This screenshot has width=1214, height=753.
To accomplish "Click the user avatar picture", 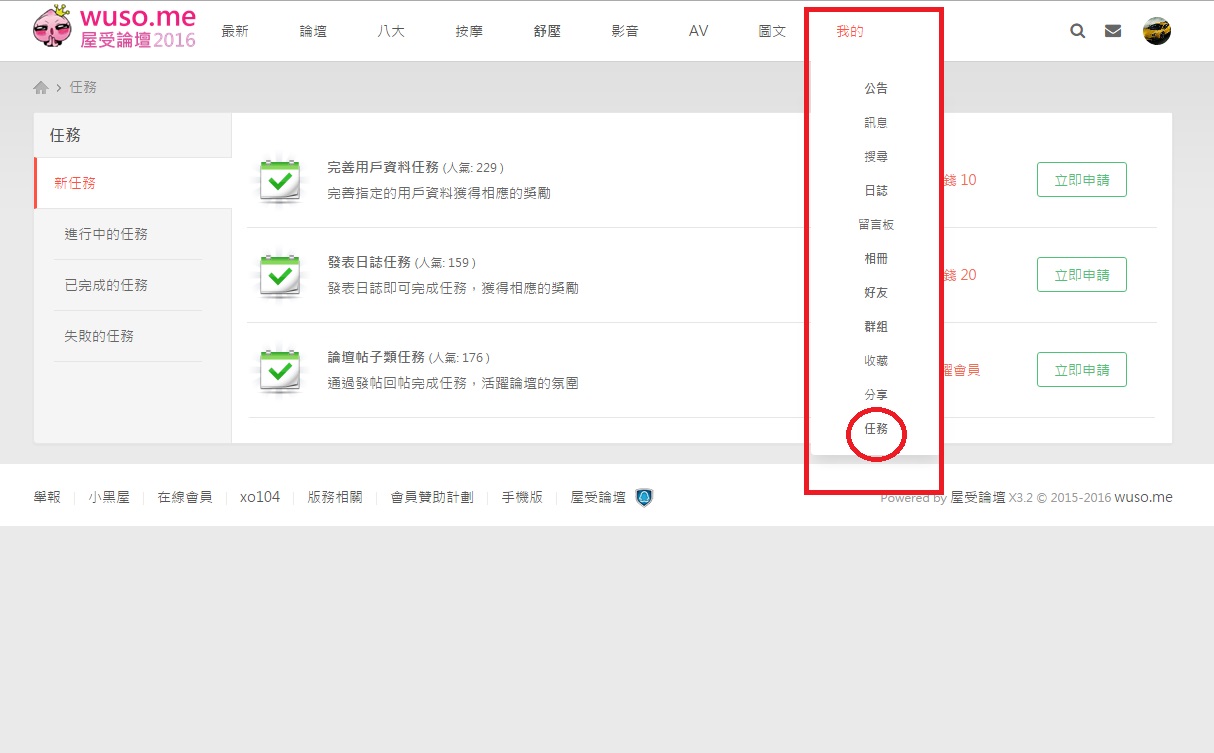I will 1157,31.
